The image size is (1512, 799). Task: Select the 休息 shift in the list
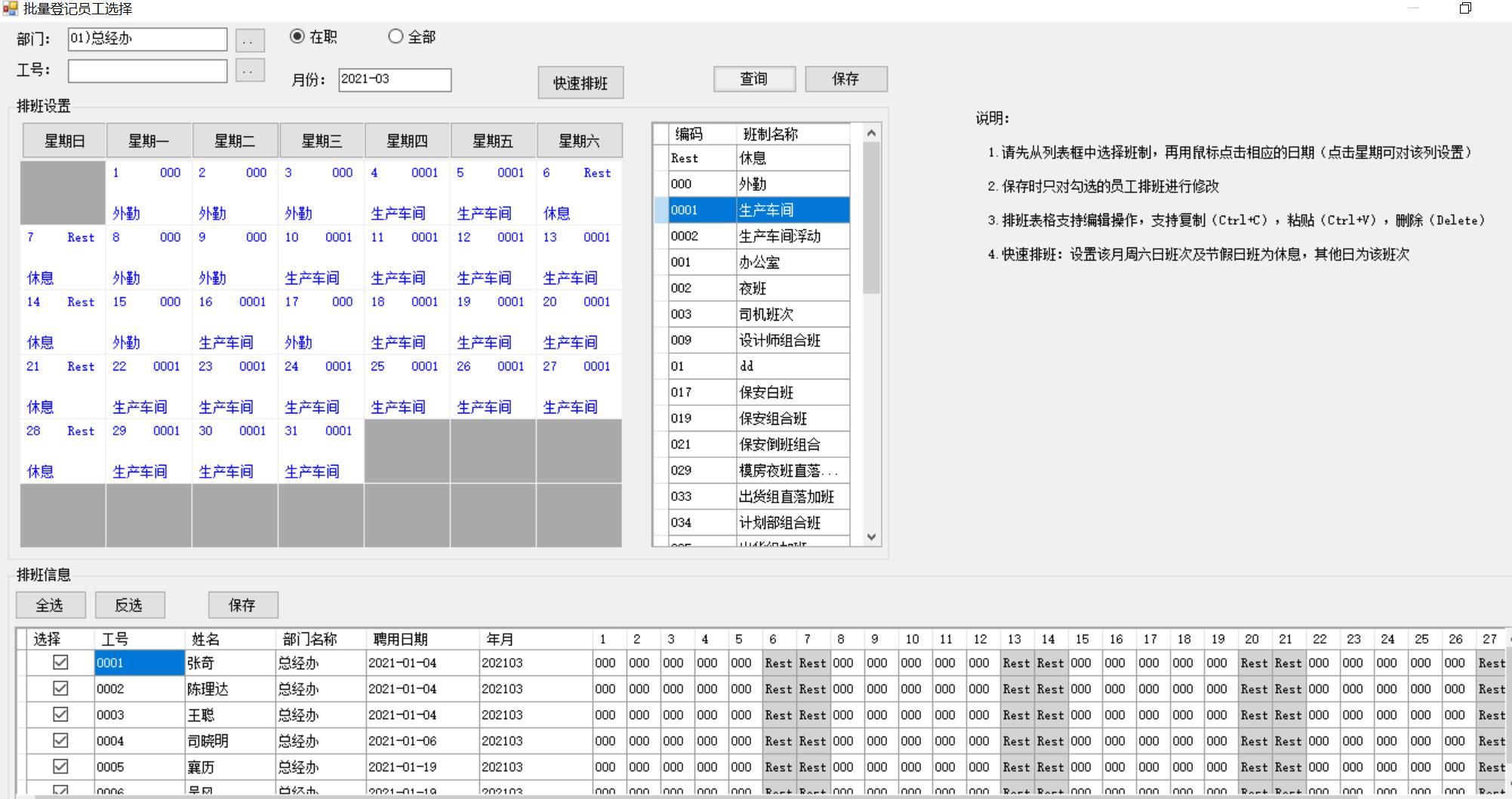755,158
